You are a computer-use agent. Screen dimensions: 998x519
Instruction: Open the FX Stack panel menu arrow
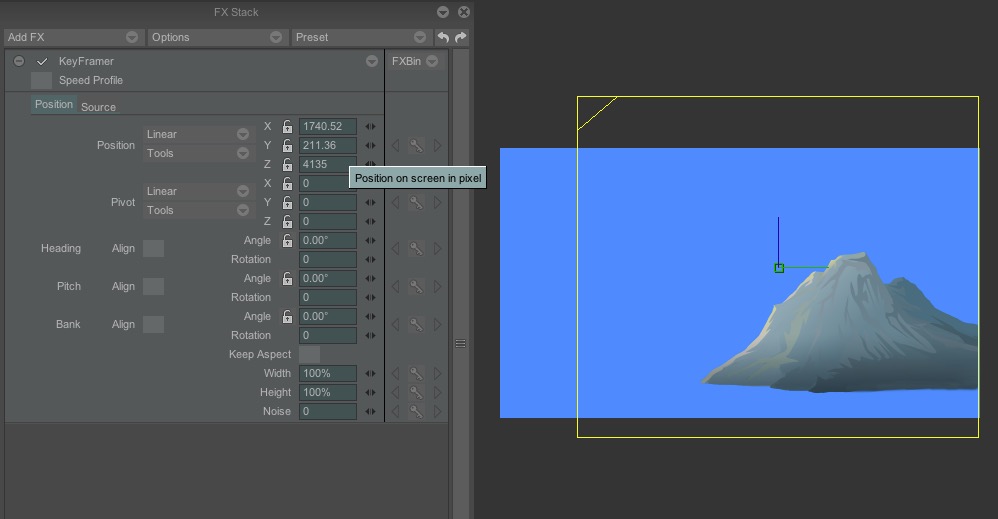443,12
